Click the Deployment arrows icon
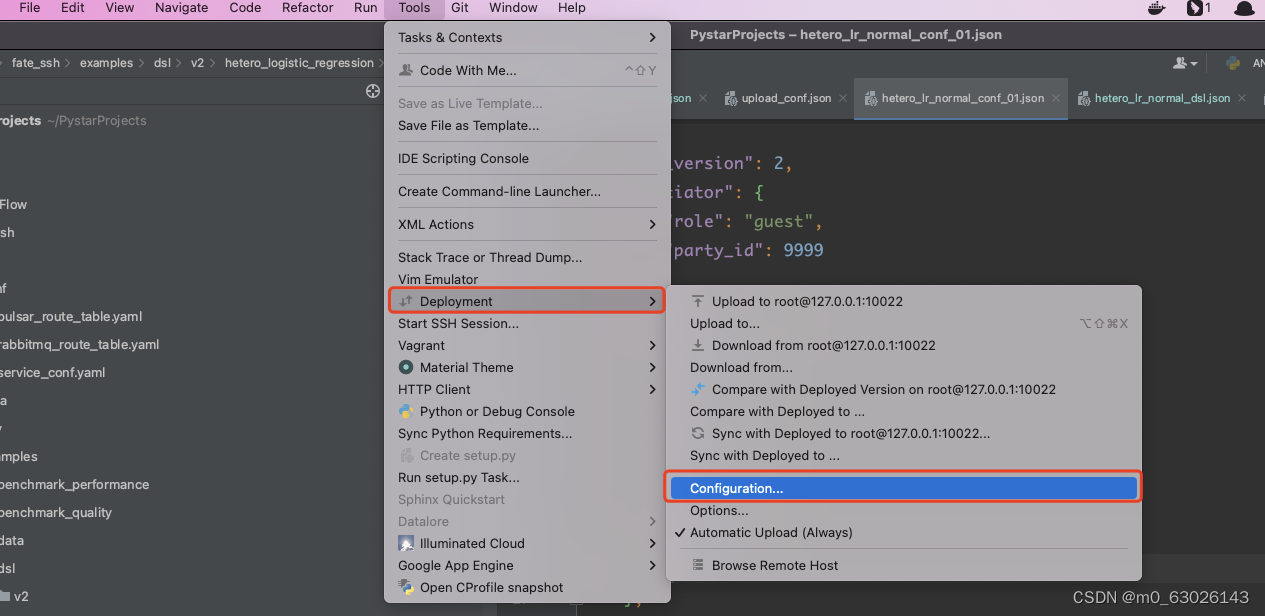The width and height of the screenshot is (1265, 616). 405,301
